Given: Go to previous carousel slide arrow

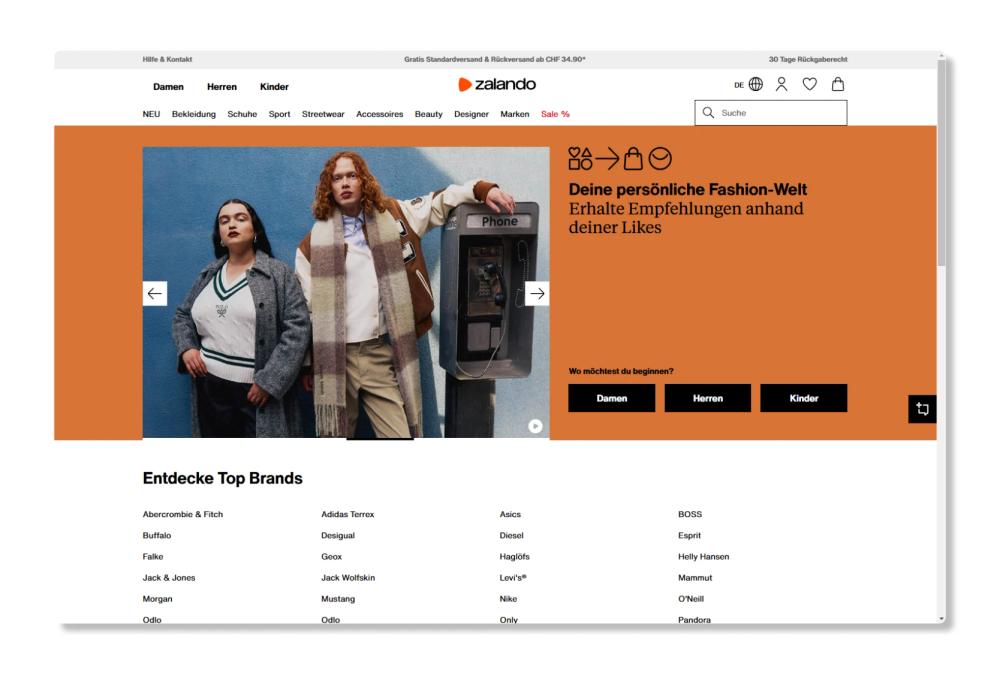Looking at the screenshot, I should [x=154, y=293].
